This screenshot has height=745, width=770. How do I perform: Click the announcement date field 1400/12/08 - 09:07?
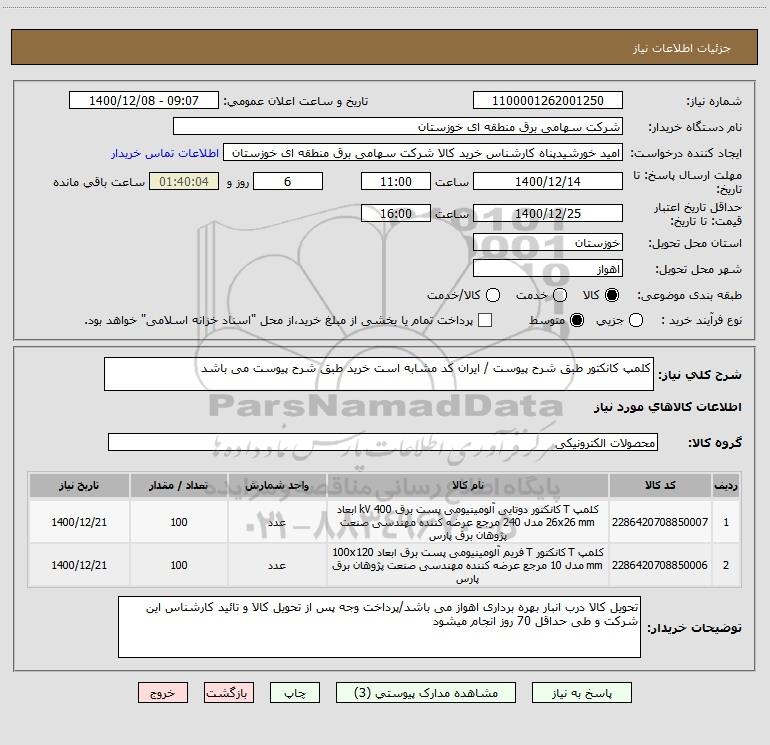[144, 101]
